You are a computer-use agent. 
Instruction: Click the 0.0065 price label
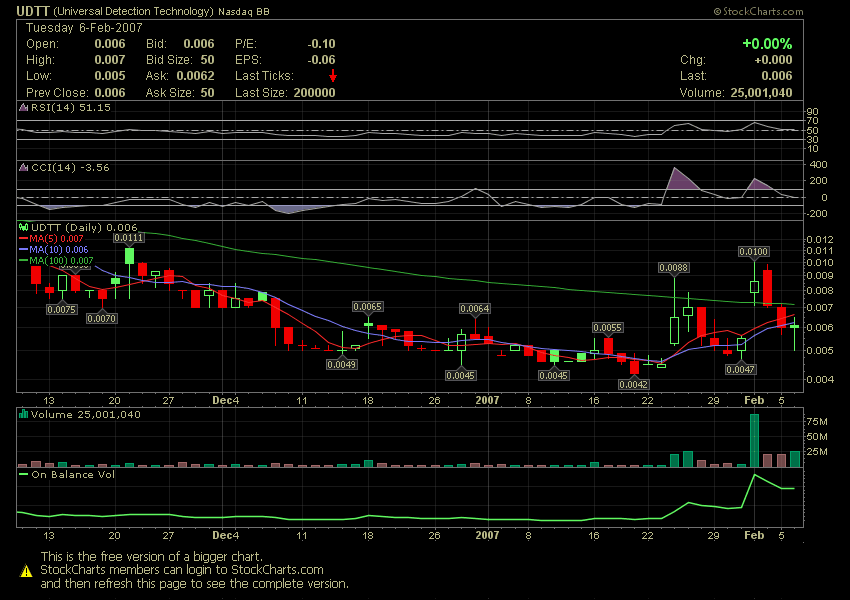[x=368, y=307]
